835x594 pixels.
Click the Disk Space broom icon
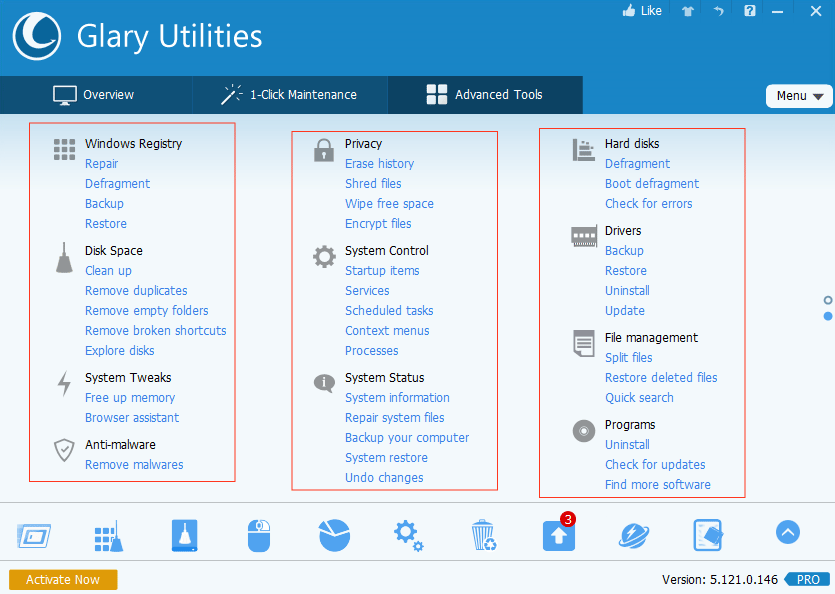pos(64,258)
